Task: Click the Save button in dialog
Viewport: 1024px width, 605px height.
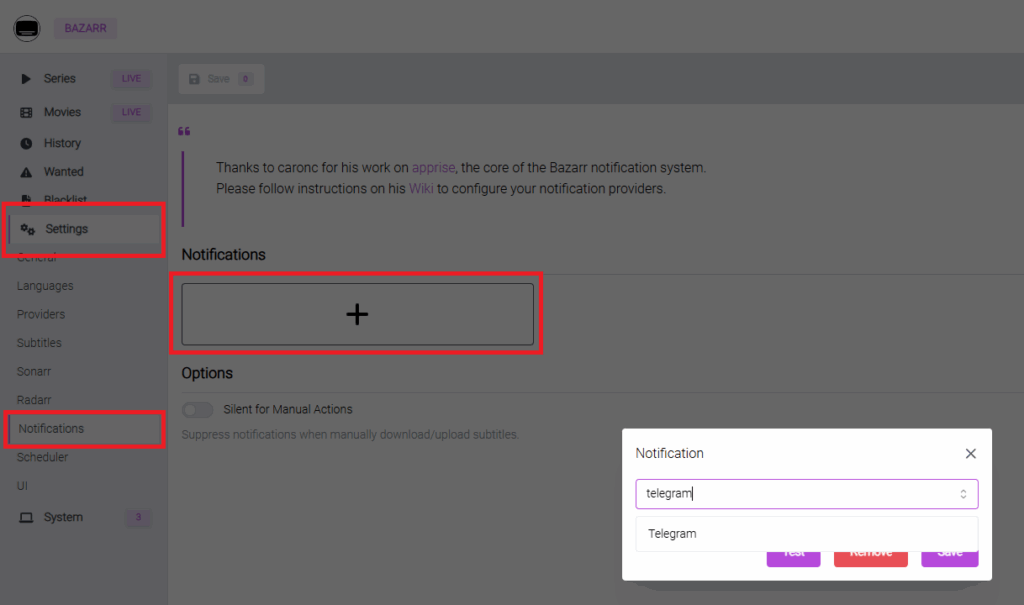Action: [x=950, y=557]
